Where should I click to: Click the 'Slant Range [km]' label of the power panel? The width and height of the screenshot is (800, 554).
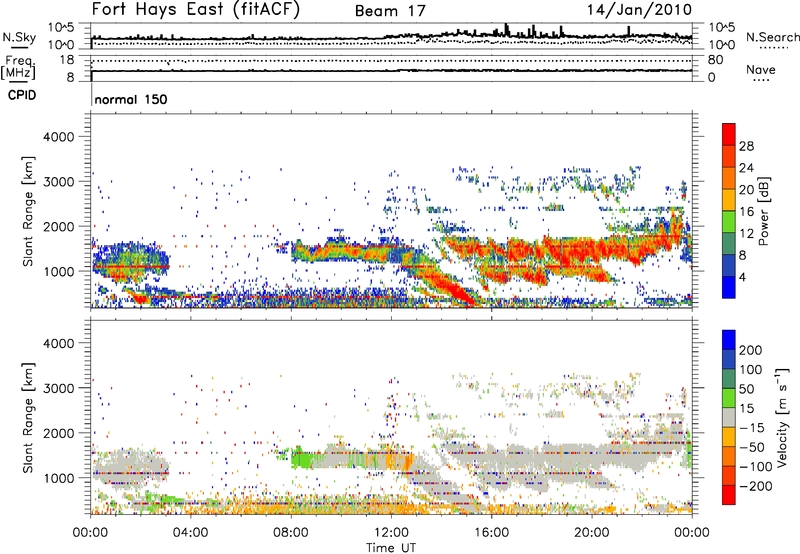click(28, 211)
